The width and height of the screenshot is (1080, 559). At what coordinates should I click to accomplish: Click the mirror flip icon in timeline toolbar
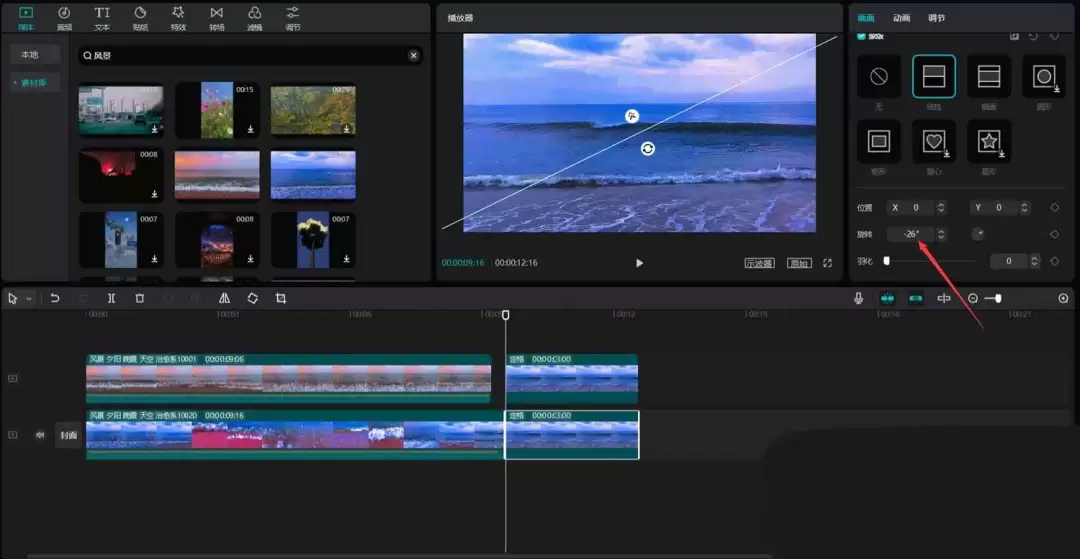click(x=224, y=298)
